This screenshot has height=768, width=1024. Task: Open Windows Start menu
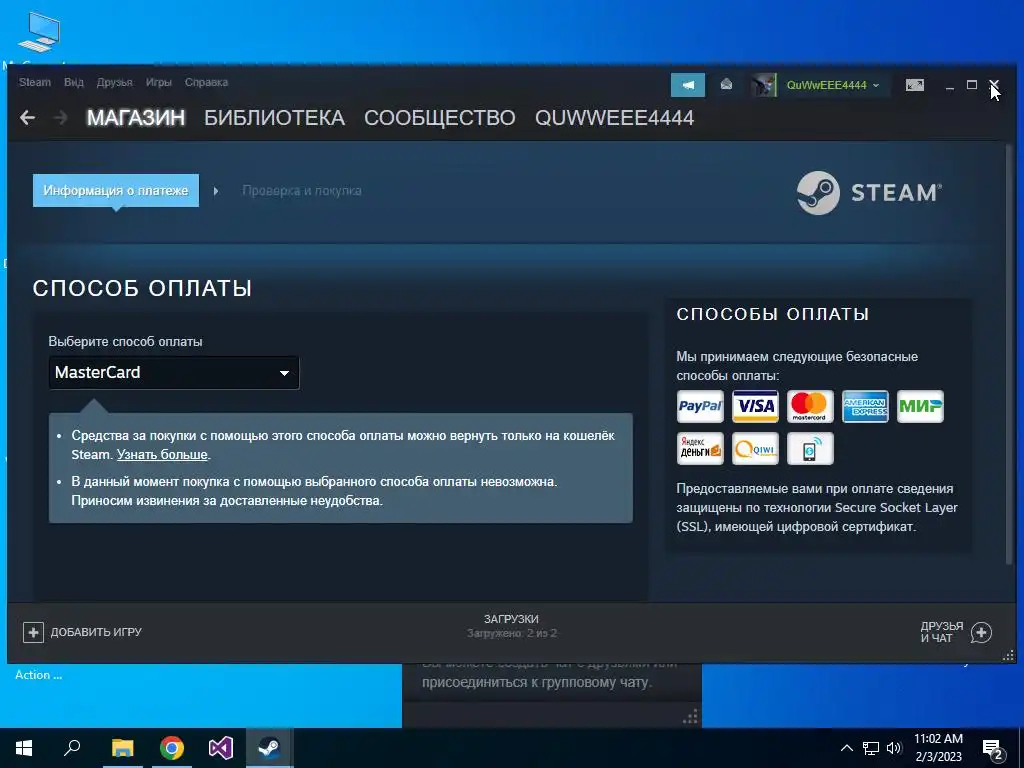24,748
